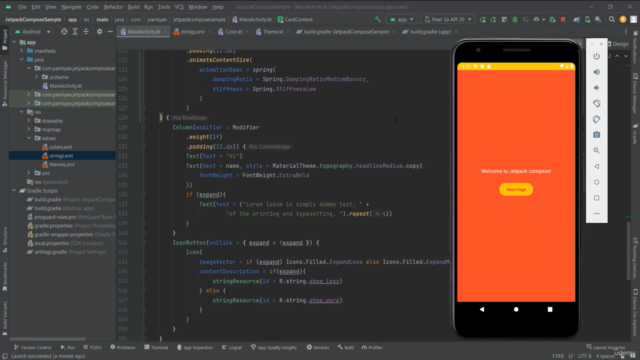Screen dimensions: 640x360
Task: Click emulator volume up icon
Action: pyautogui.click(x=596, y=72)
